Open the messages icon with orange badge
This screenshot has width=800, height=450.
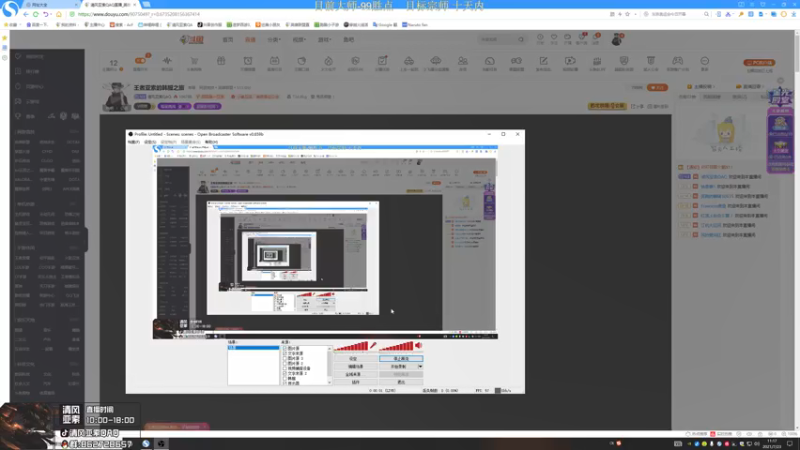pyautogui.click(x=596, y=37)
